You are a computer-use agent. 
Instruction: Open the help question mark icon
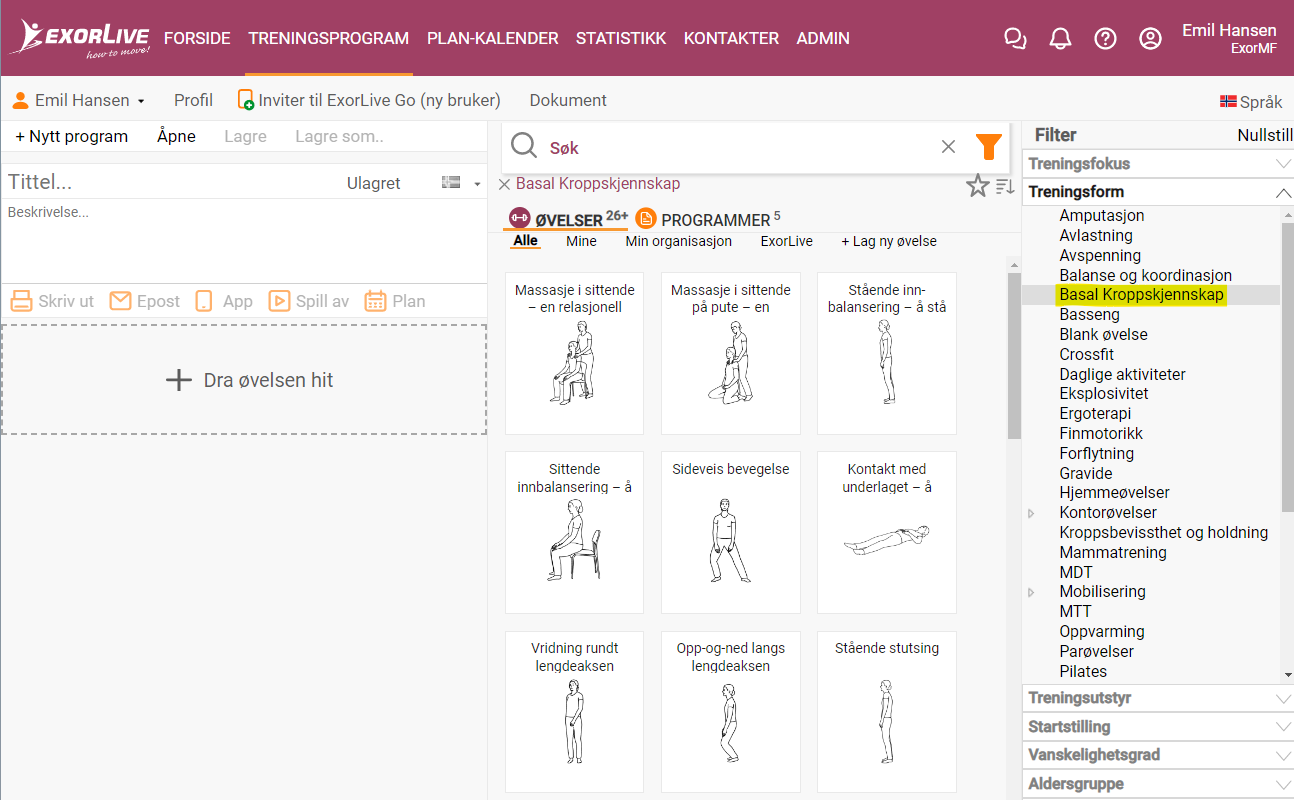click(1105, 39)
